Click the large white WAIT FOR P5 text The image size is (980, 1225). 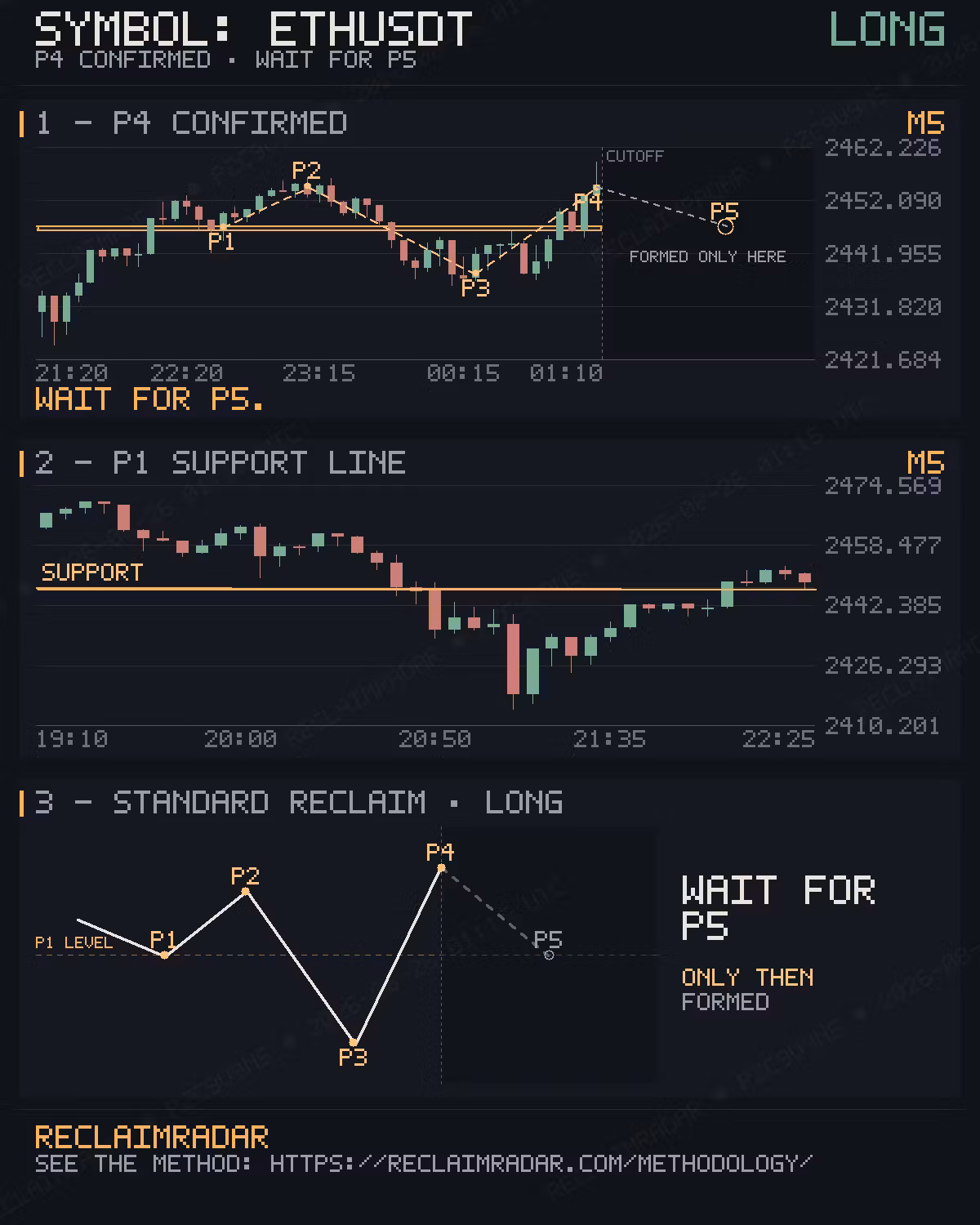coord(777,908)
